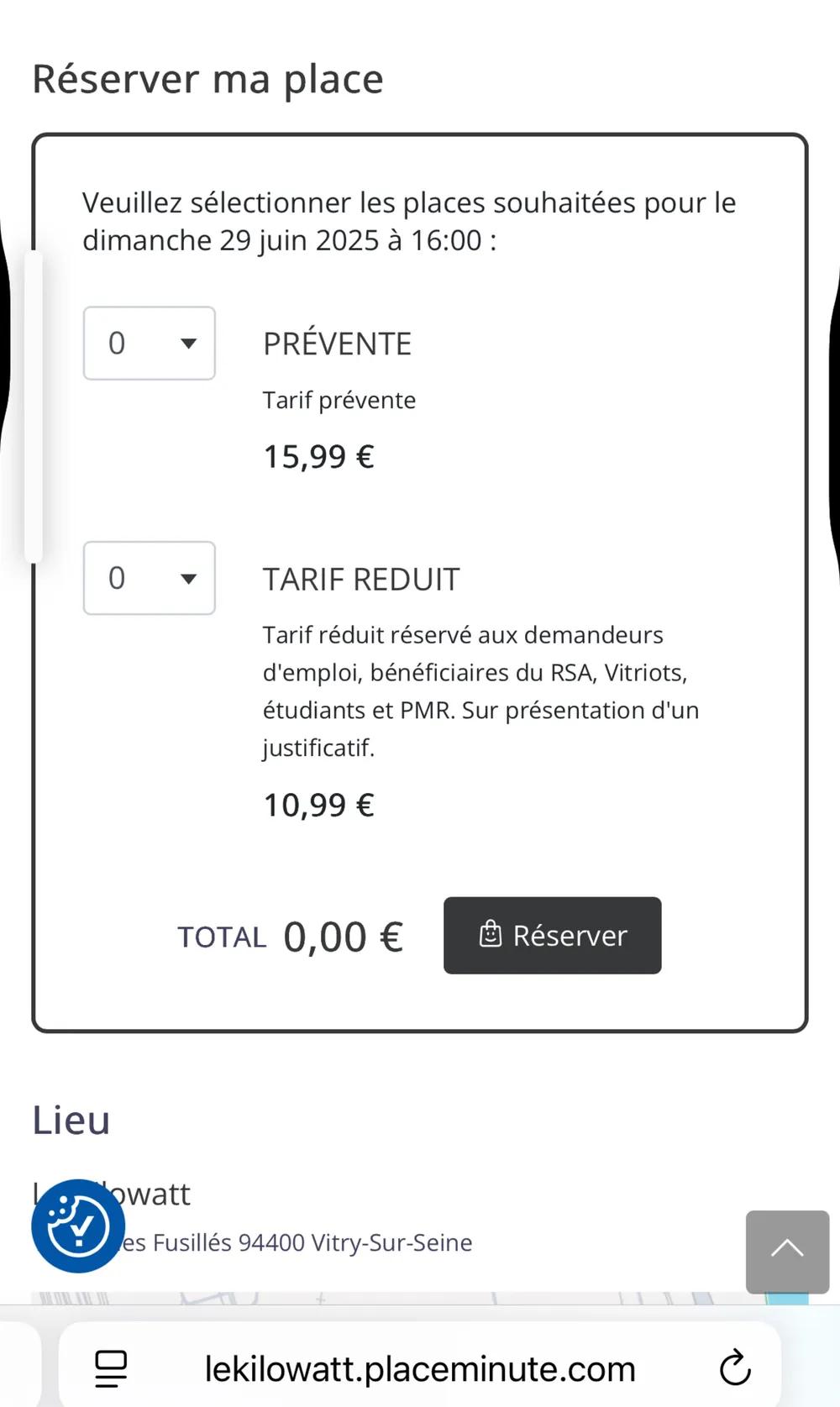Click the "Lieu" section heading

pos(71,1120)
